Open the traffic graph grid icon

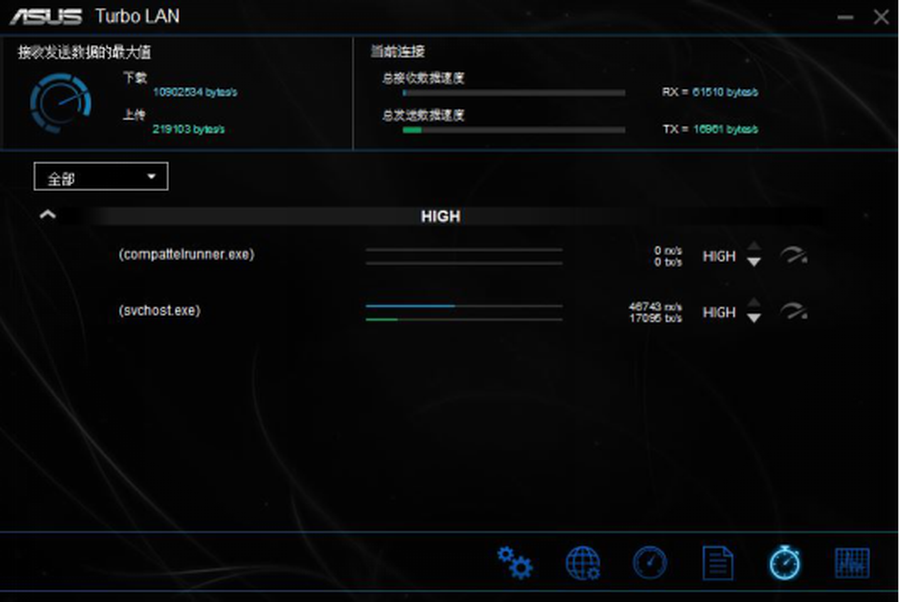(852, 564)
